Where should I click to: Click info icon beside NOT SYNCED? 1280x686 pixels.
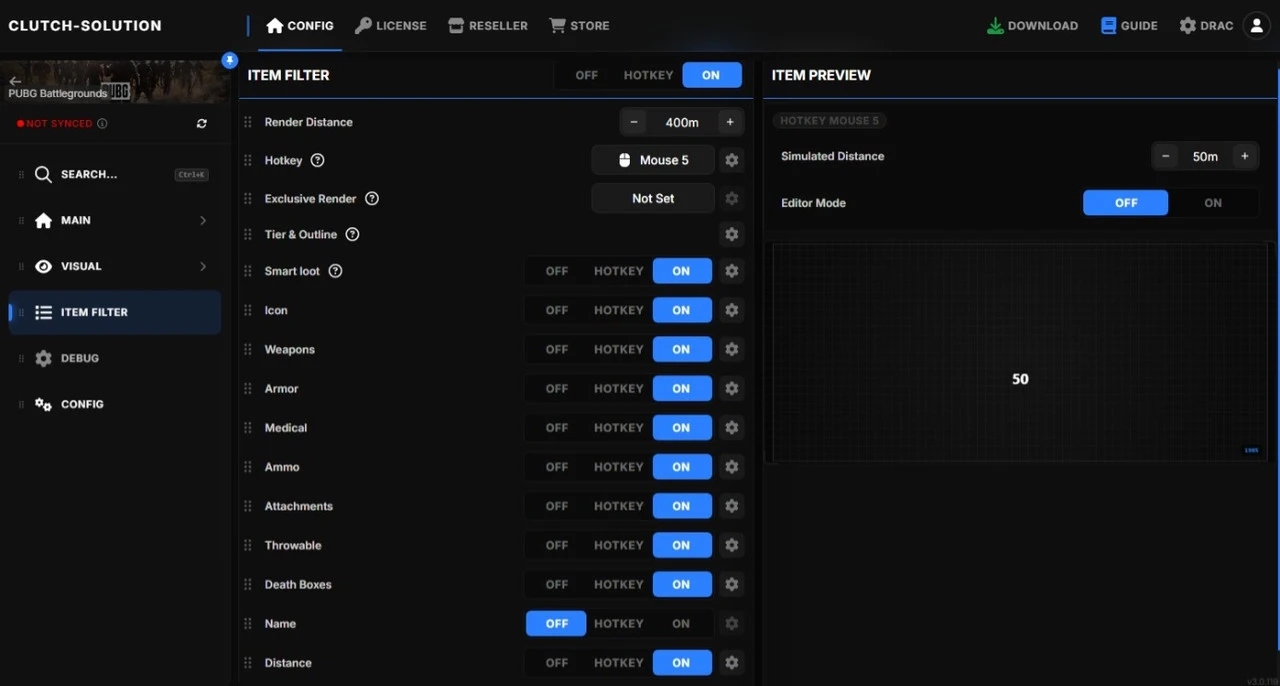[x=103, y=124]
